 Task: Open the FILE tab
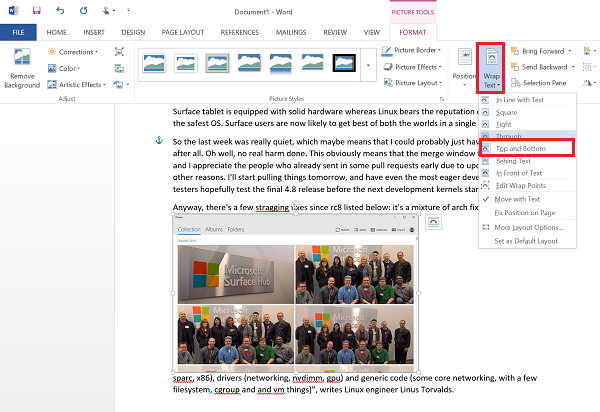18,33
